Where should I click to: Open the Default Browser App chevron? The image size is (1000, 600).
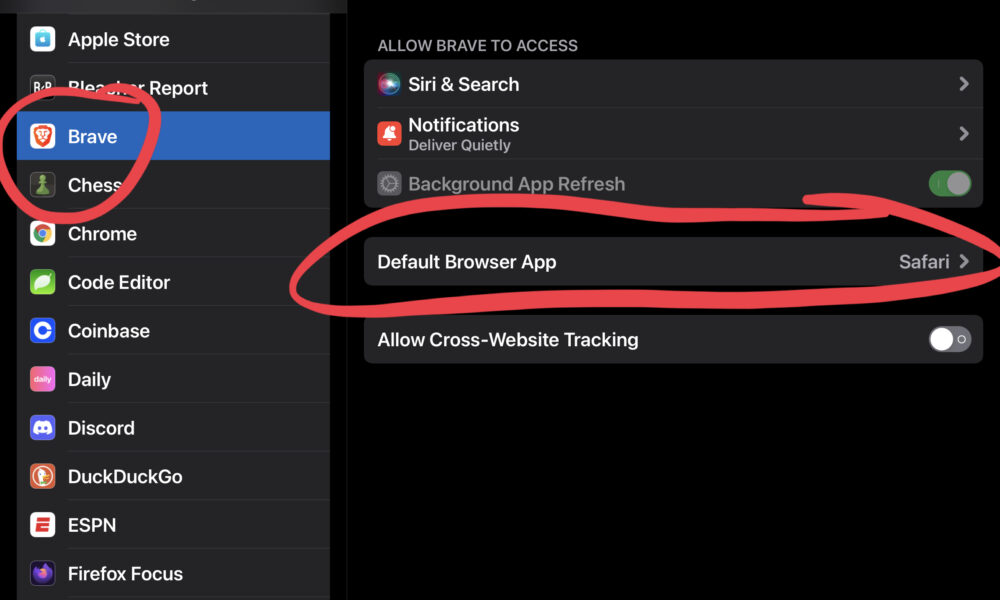(964, 261)
